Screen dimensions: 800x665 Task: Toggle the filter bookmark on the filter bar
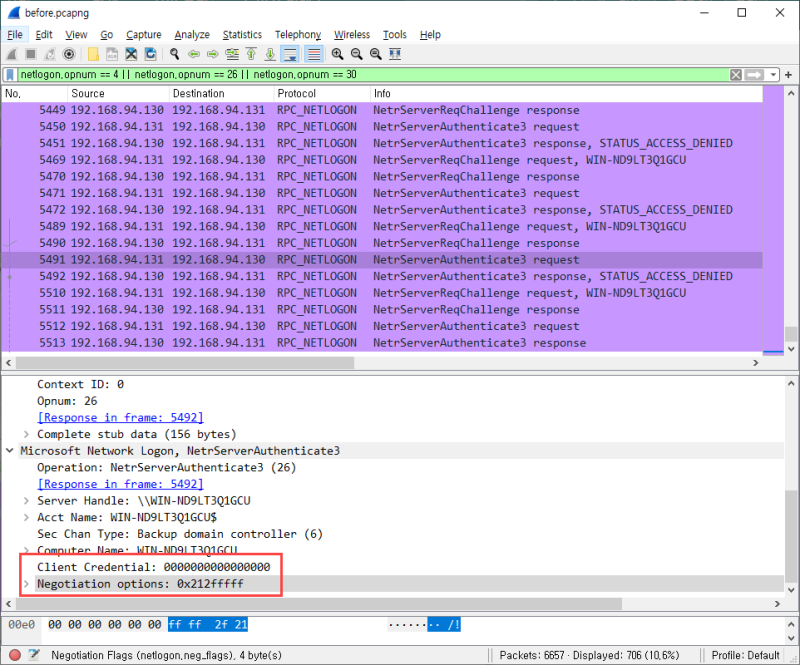(x=9, y=74)
